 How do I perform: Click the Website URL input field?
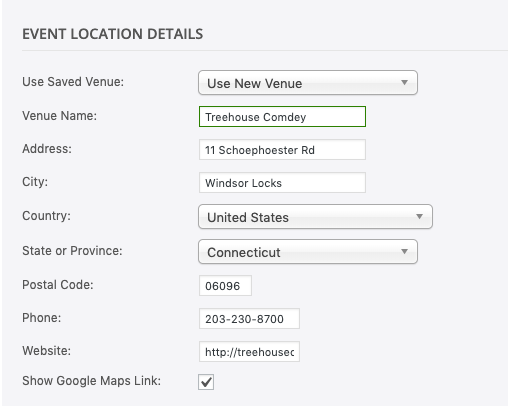pyautogui.click(x=249, y=352)
